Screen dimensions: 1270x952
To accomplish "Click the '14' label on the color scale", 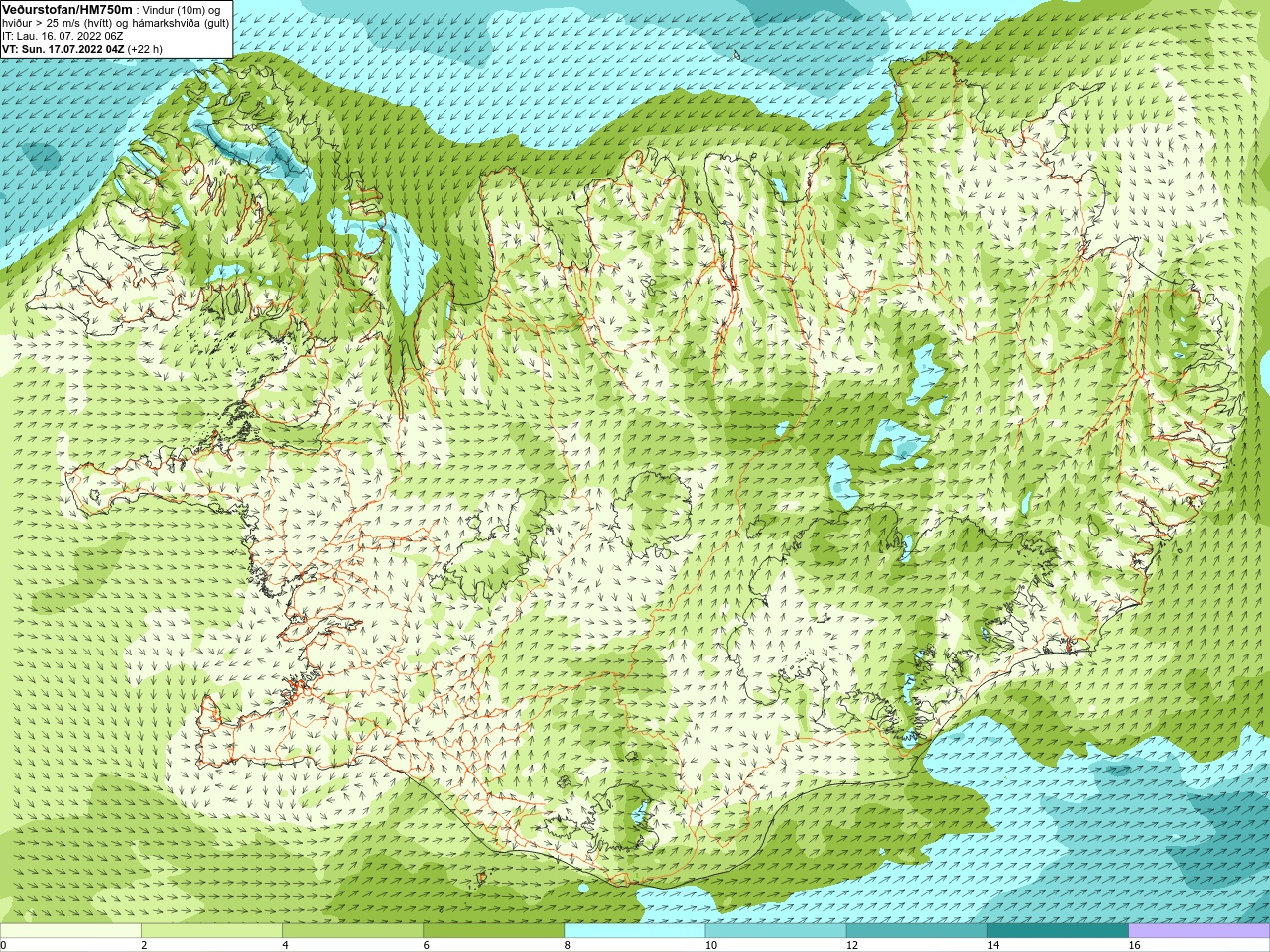I will click(x=993, y=945).
